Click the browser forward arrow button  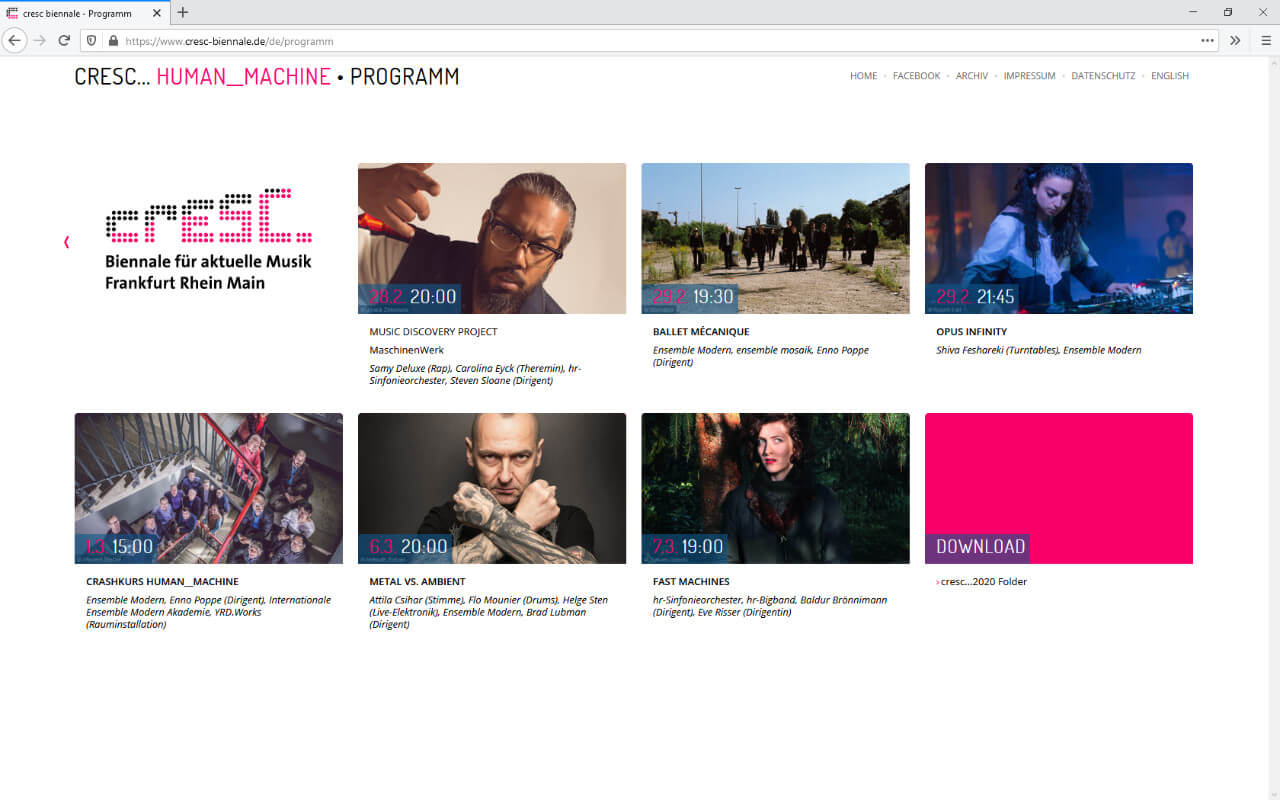coord(39,41)
